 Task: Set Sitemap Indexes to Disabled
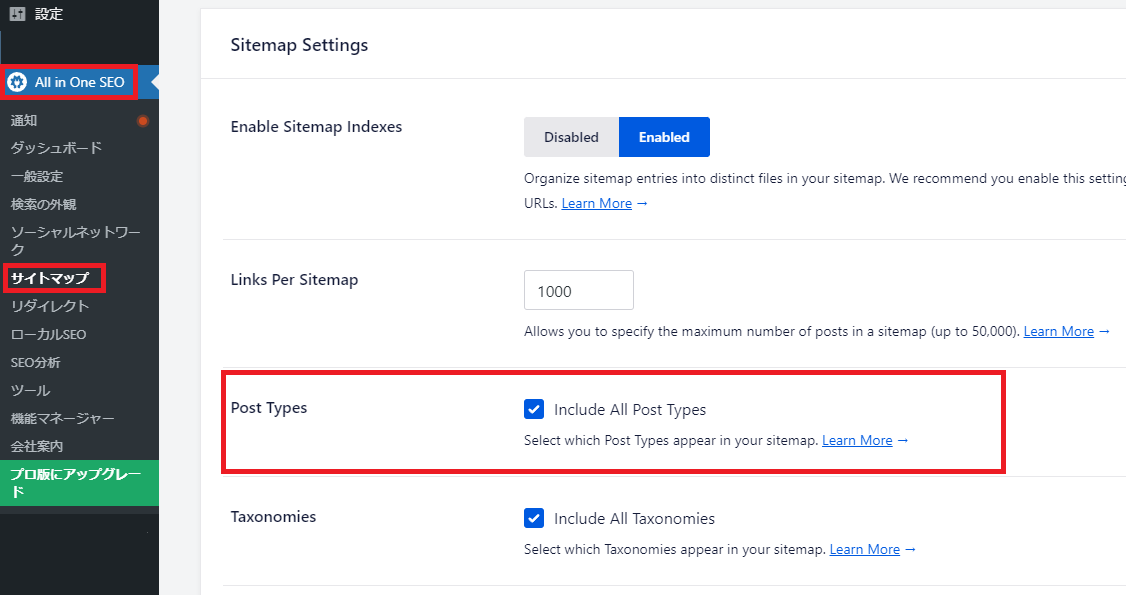point(571,137)
